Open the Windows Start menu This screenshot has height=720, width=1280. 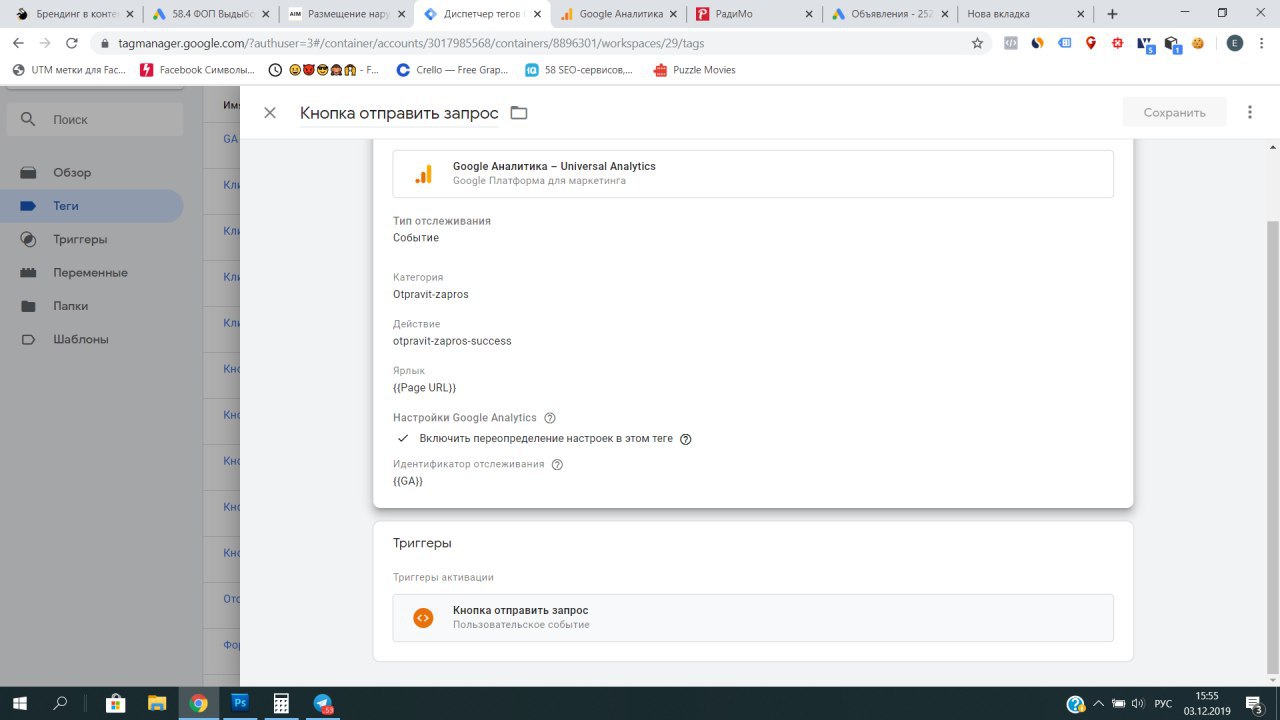pos(19,703)
